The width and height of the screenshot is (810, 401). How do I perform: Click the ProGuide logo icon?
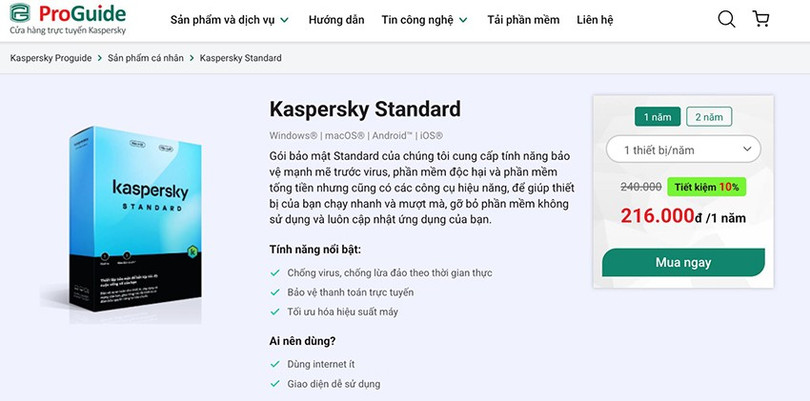tap(22, 16)
